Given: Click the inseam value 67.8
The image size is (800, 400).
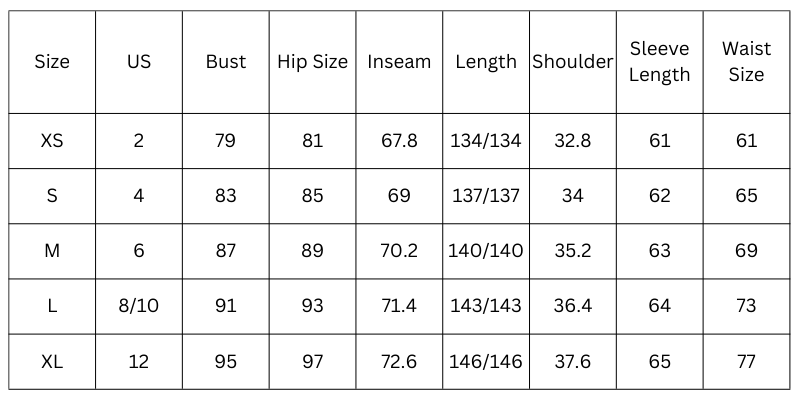Looking at the screenshot, I should (x=399, y=141).
